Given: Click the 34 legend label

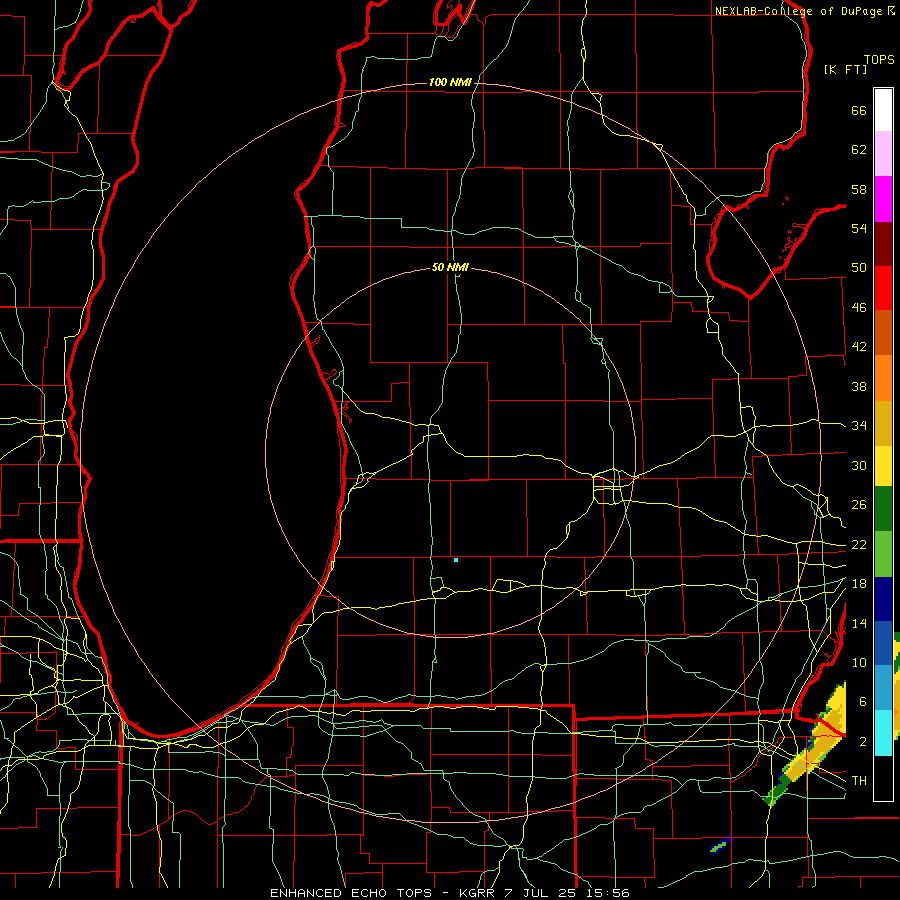Looking at the screenshot, I should tap(859, 426).
